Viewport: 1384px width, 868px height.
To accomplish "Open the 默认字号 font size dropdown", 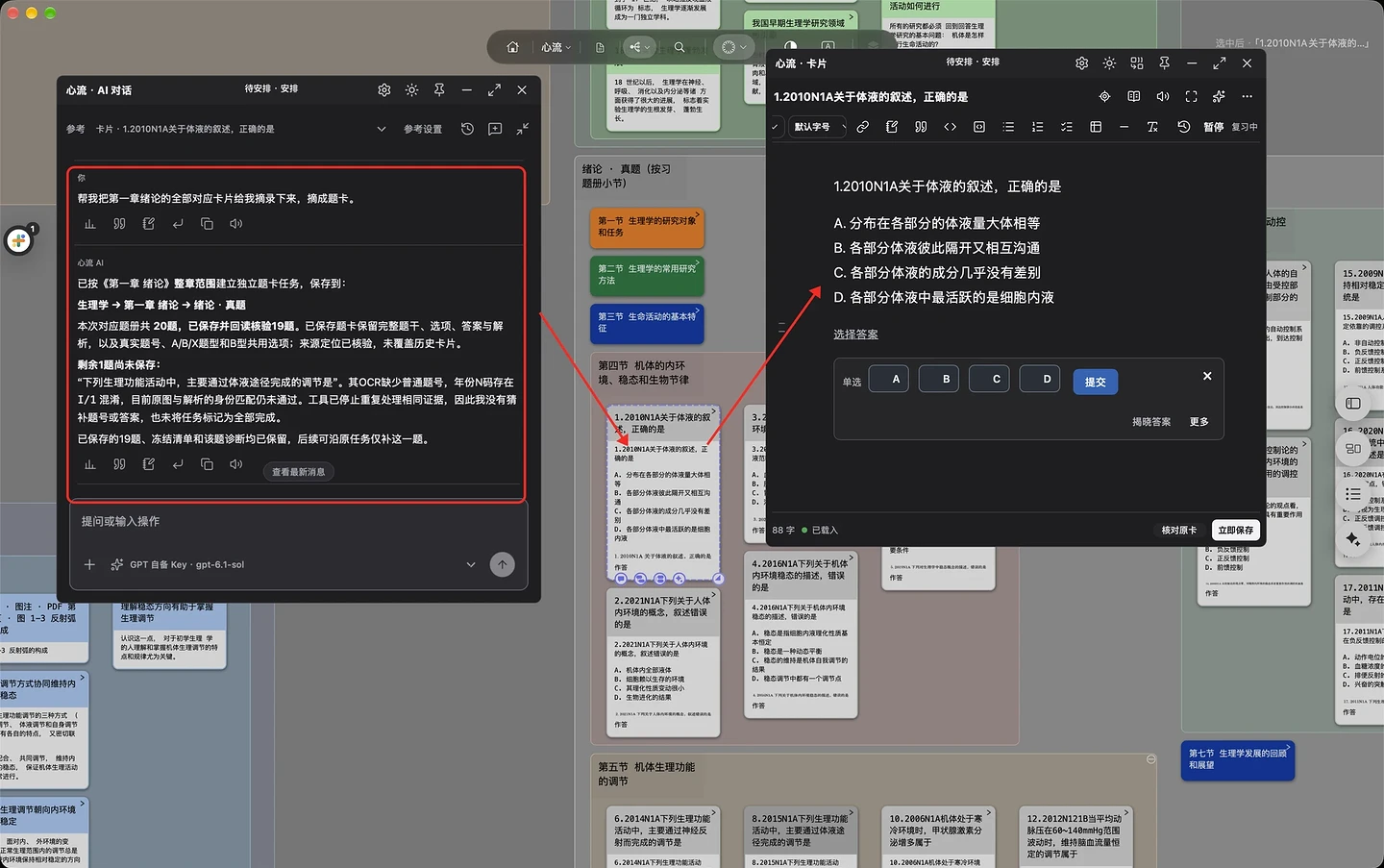I will (818, 127).
